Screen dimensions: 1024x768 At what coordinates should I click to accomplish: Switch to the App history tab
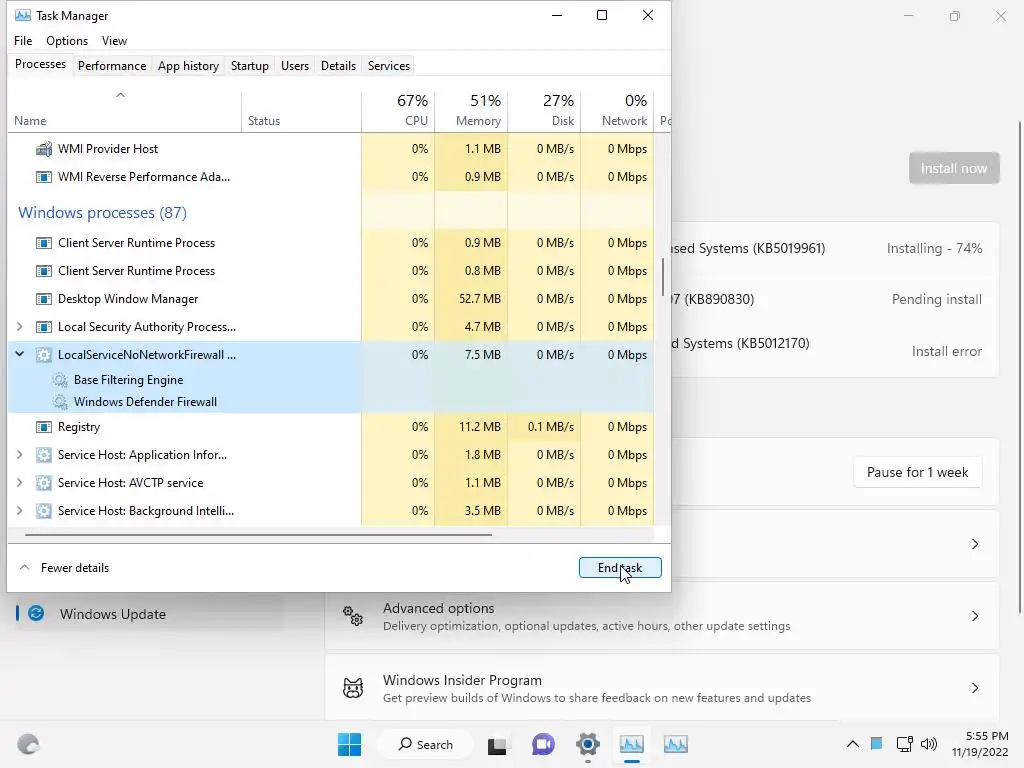(x=188, y=66)
